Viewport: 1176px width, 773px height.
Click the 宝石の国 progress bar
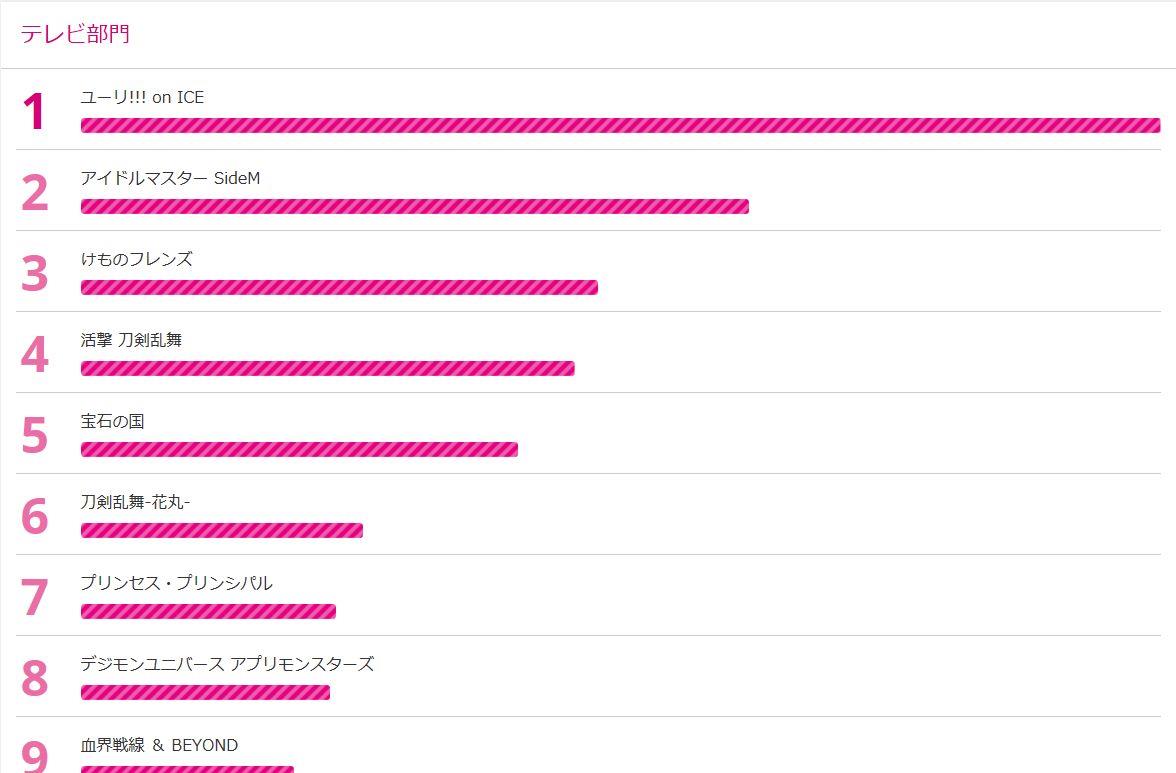pos(299,449)
